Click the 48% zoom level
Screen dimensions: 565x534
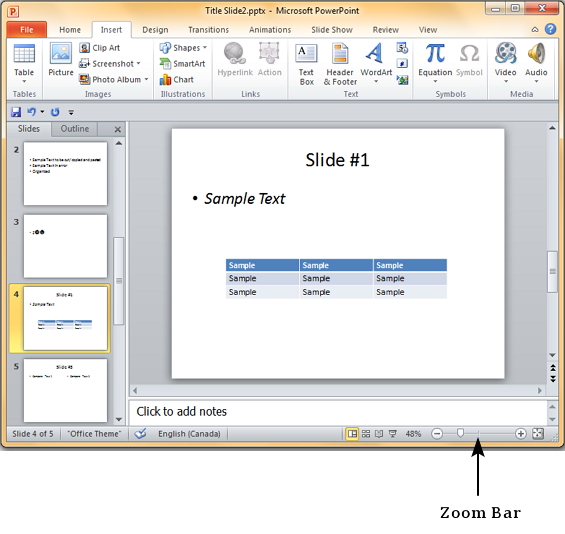[413, 433]
